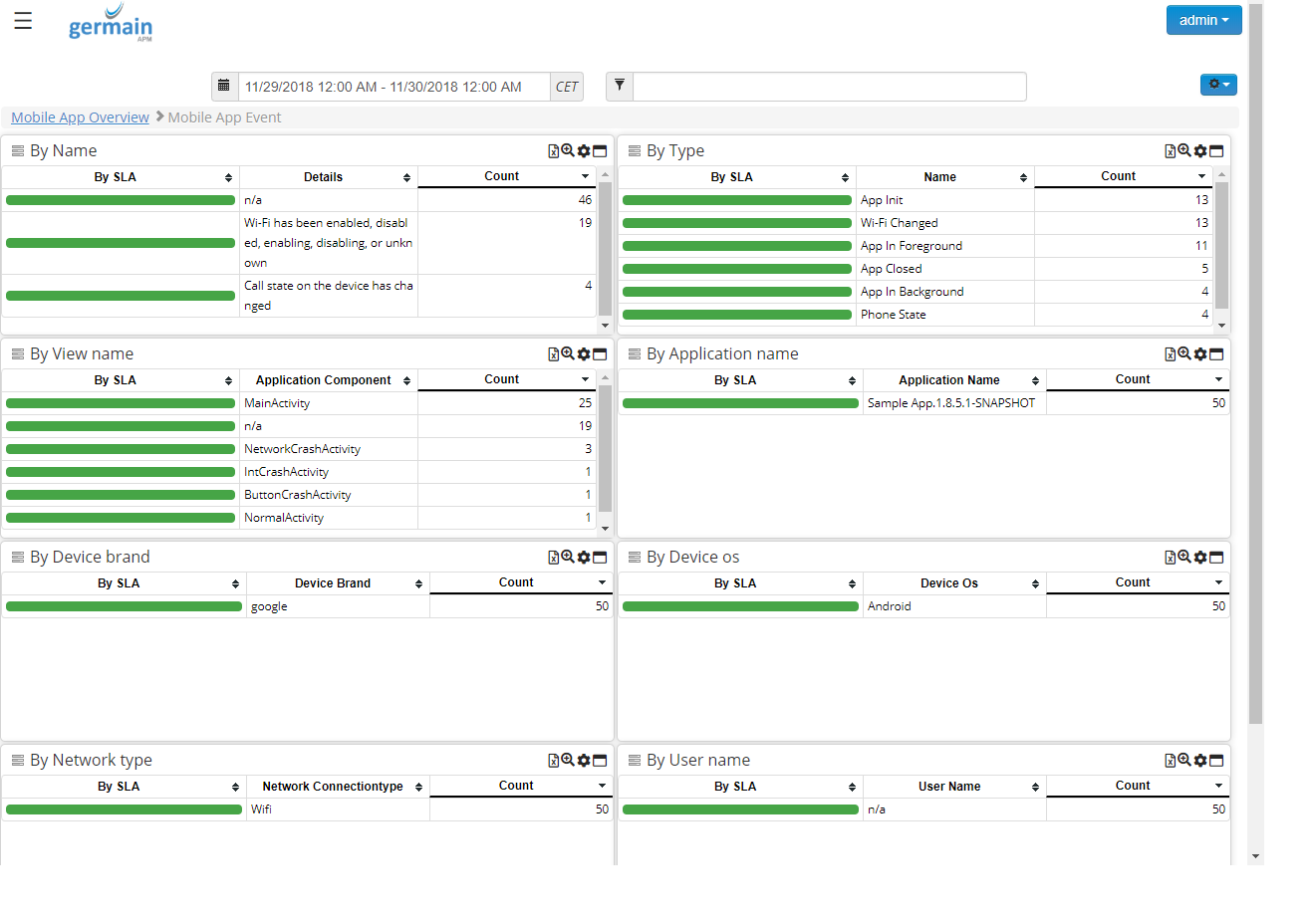Click the CET timezone button
Image resolution: width=1315 pixels, height=924 pixels.
point(567,87)
